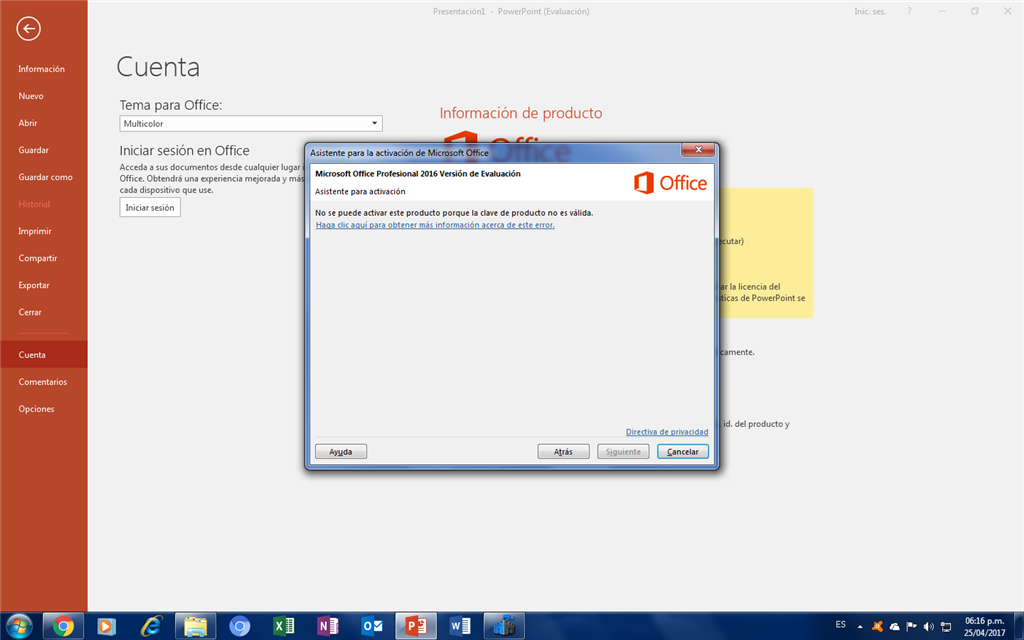
Task: Click the back arrow in the backstage sidebar
Action: pos(29,28)
